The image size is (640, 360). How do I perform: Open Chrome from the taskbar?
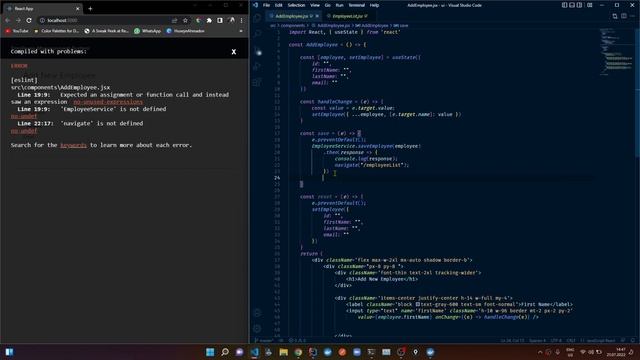click(x=298, y=352)
